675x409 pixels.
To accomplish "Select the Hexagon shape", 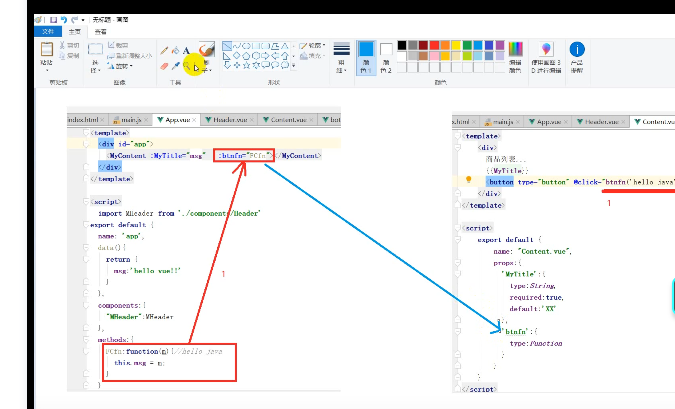I will [256, 56].
